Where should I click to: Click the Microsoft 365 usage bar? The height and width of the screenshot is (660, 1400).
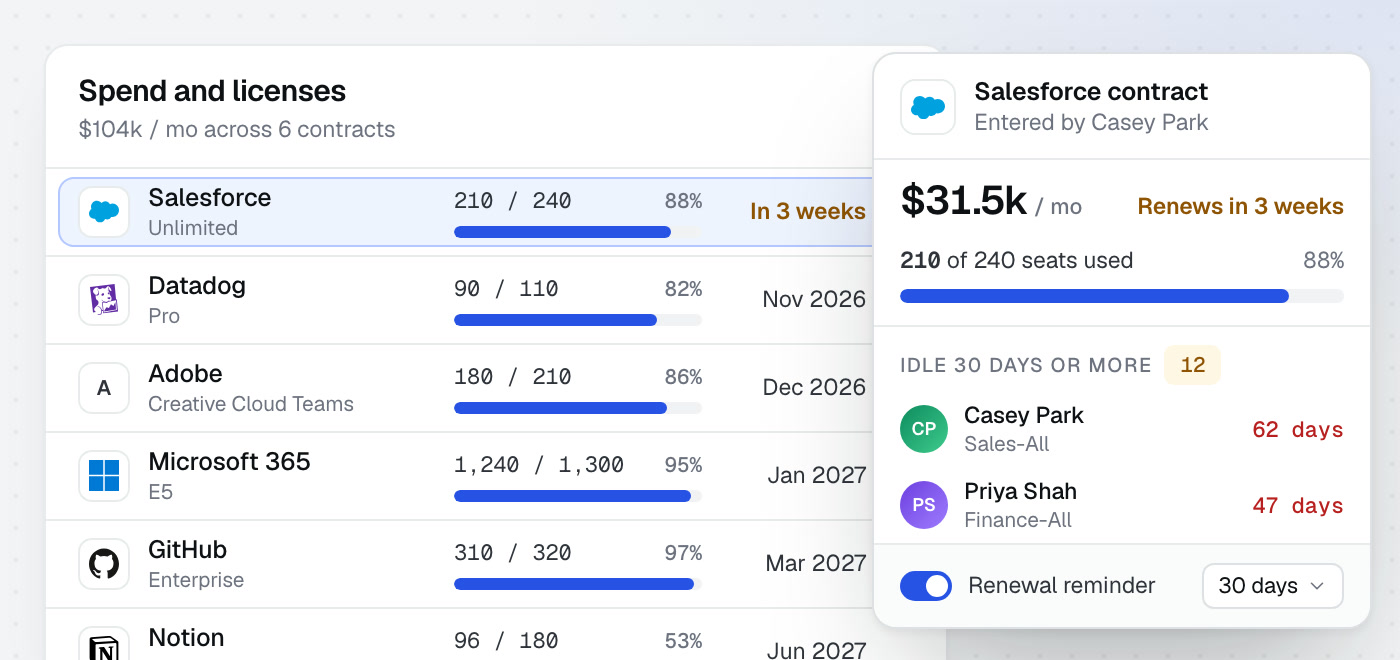click(x=578, y=496)
